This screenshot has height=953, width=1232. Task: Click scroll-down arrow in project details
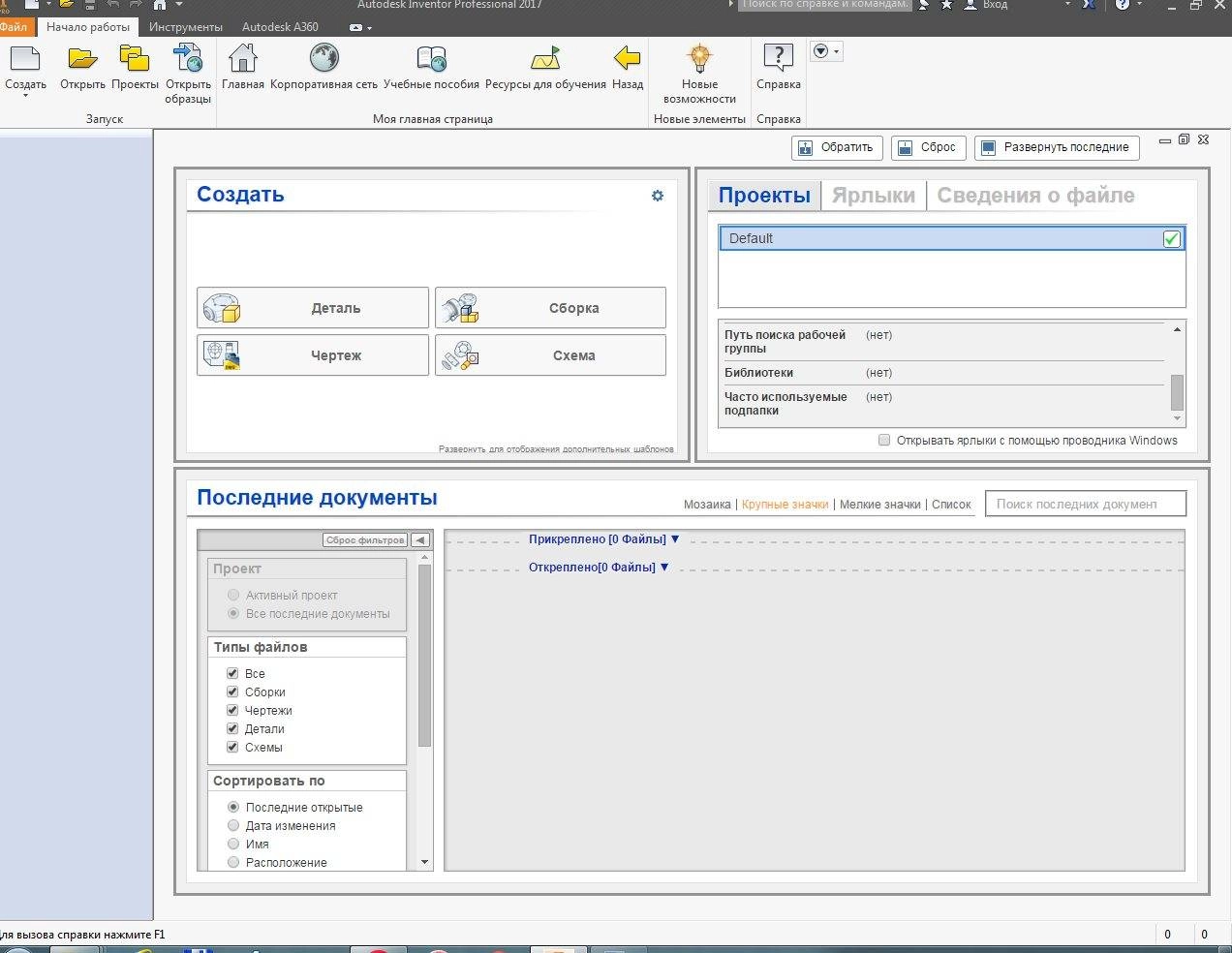pyautogui.click(x=1177, y=418)
